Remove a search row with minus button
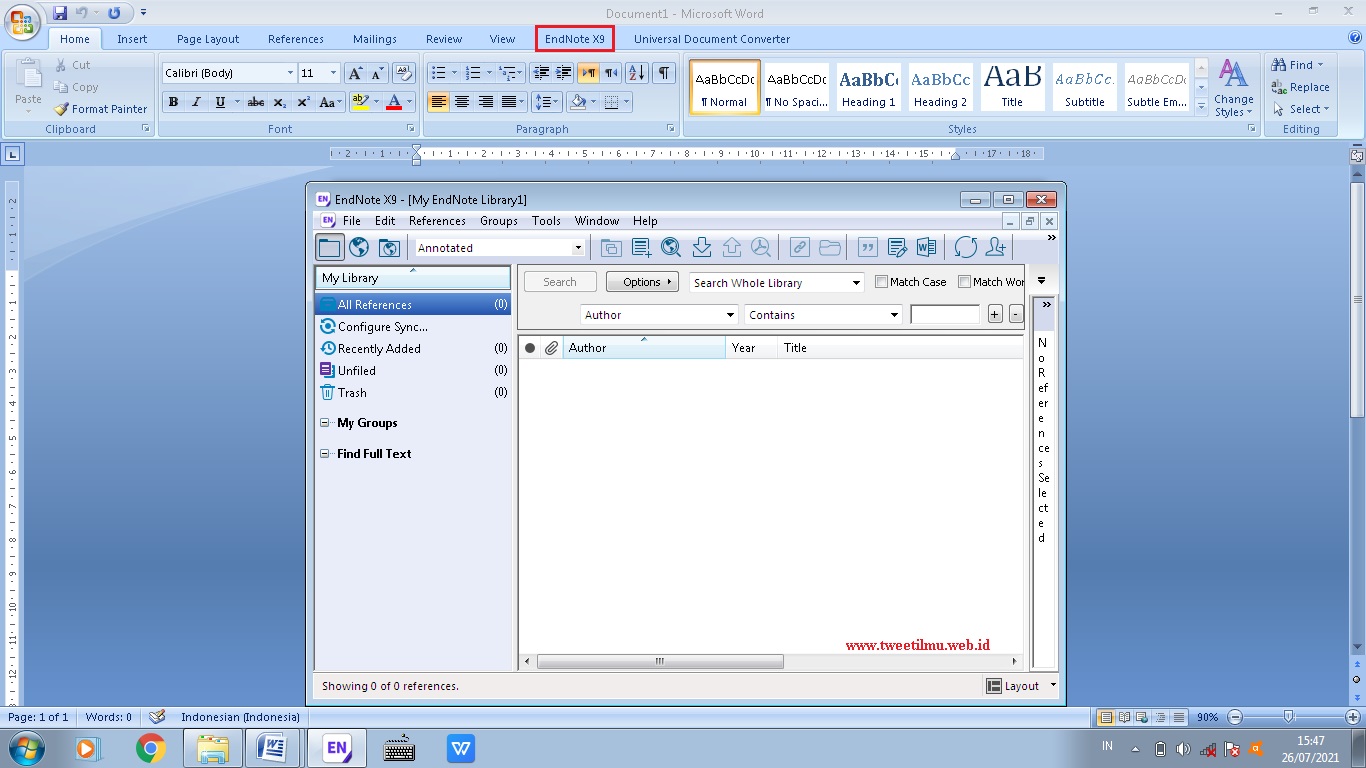The image size is (1366, 768). tap(1016, 314)
